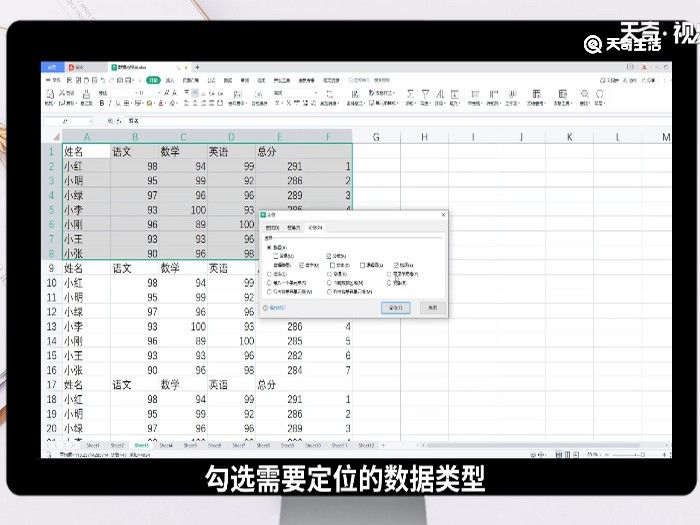The height and width of the screenshot is (525, 700).
Task: Open the File menu dropdown
Action: 53,80
